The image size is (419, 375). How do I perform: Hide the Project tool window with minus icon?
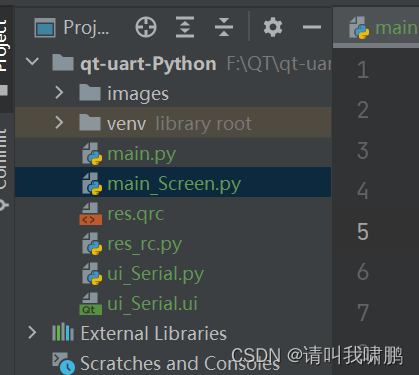[x=312, y=27]
